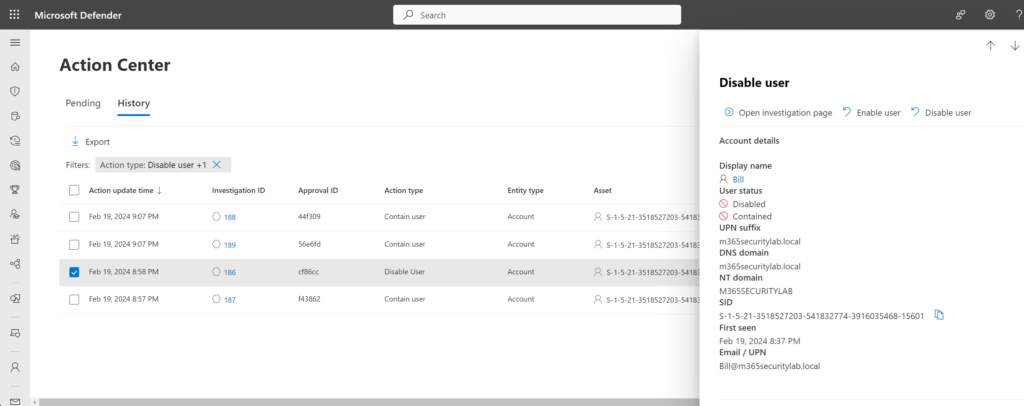The image size is (1024, 406).
Task: Open the clock-list history sidebar icon
Action: pyautogui.click(x=15, y=140)
